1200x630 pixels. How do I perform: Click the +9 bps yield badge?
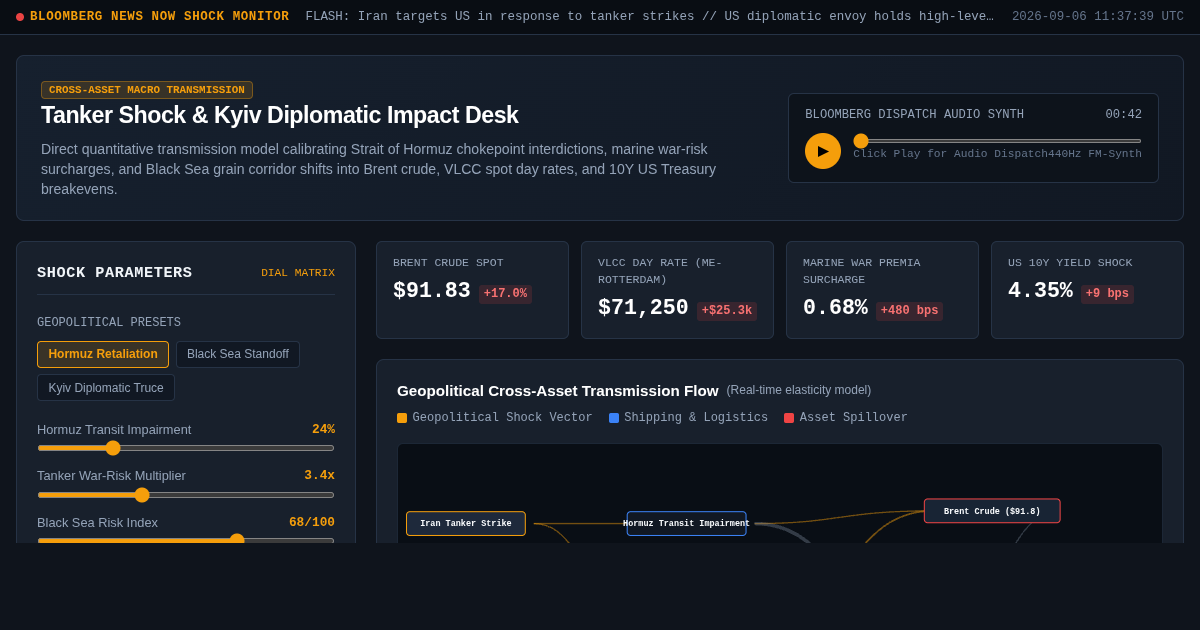(1107, 294)
